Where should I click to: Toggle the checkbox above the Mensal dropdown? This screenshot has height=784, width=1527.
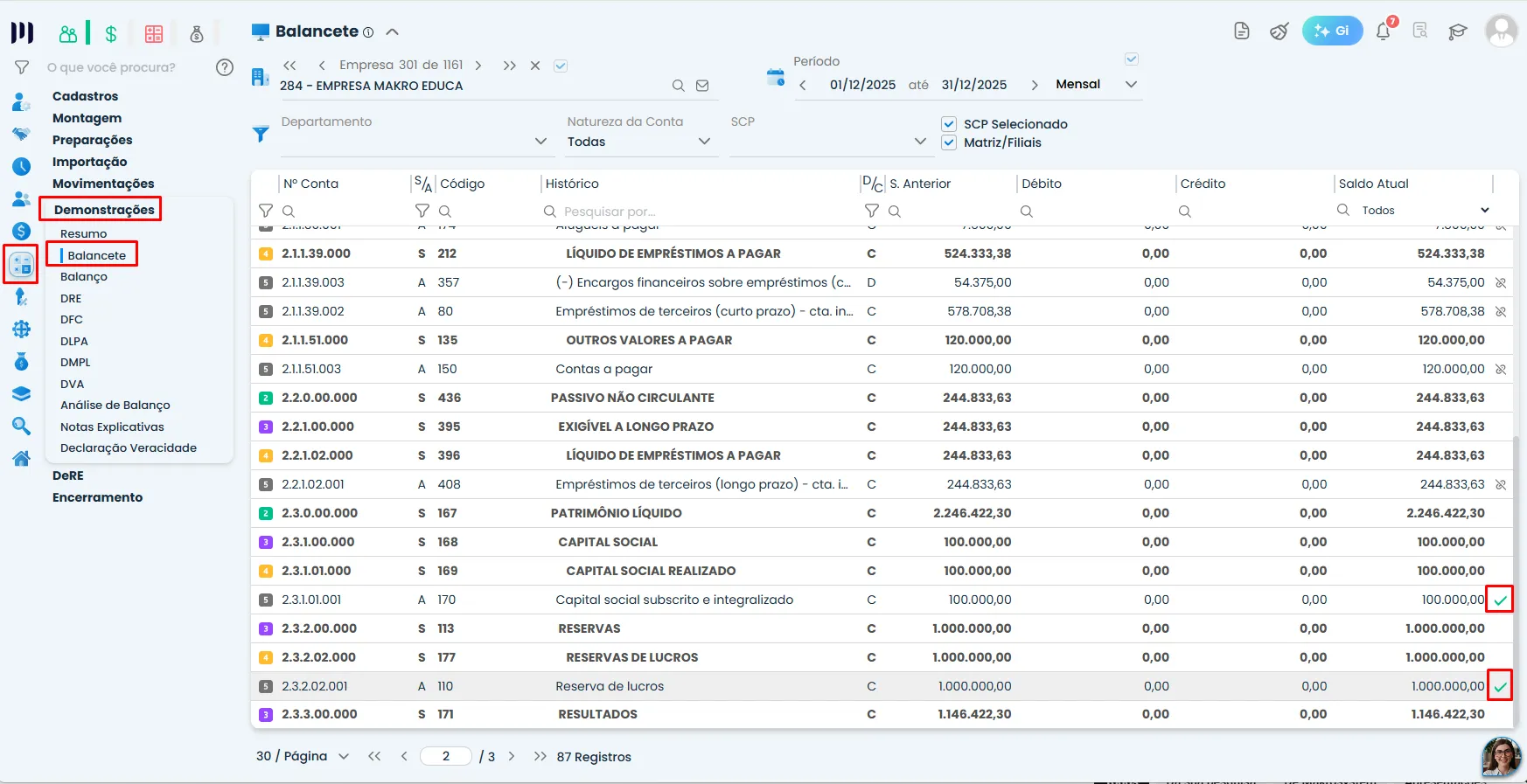[1132, 59]
